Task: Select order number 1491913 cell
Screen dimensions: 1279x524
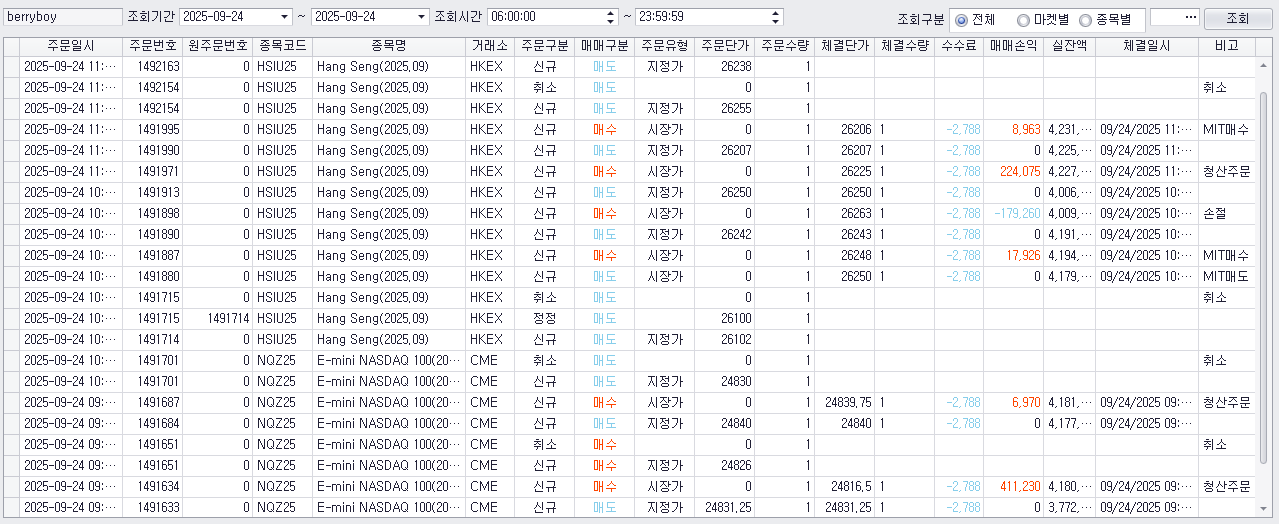Action: click(x=153, y=192)
